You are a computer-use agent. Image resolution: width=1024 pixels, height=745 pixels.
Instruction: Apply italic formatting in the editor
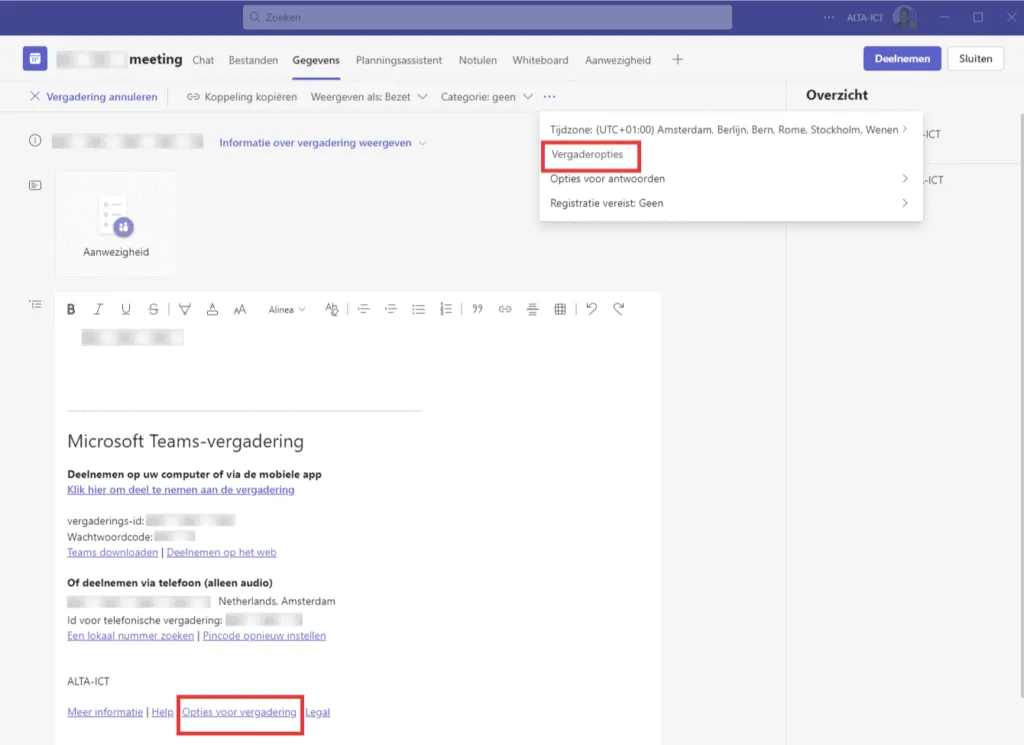[x=98, y=309]
